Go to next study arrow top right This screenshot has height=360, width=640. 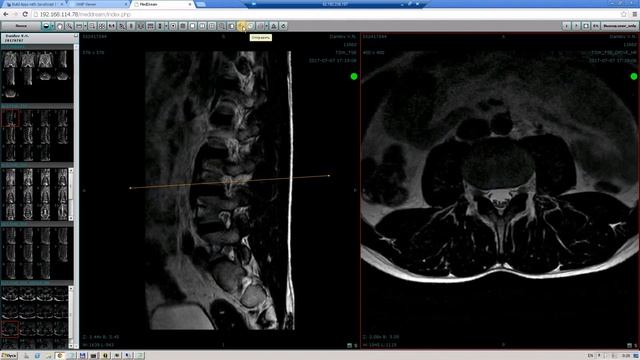click(x=576, y=26)
